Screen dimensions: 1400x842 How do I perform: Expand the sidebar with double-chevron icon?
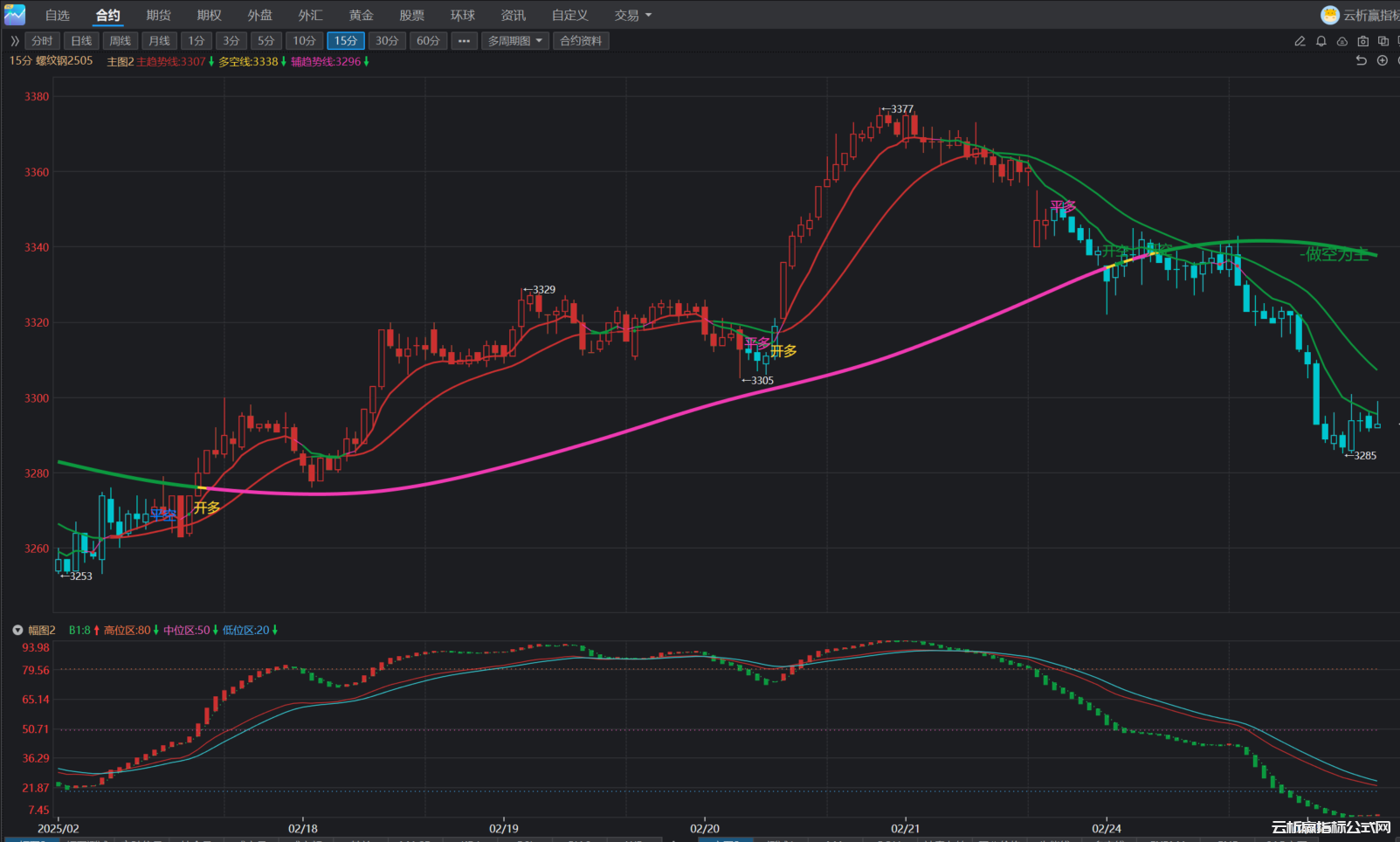15,41
